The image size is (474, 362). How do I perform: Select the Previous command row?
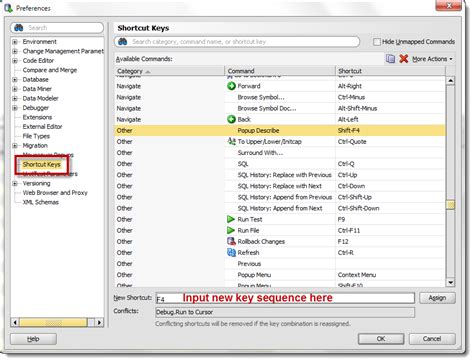280,264
